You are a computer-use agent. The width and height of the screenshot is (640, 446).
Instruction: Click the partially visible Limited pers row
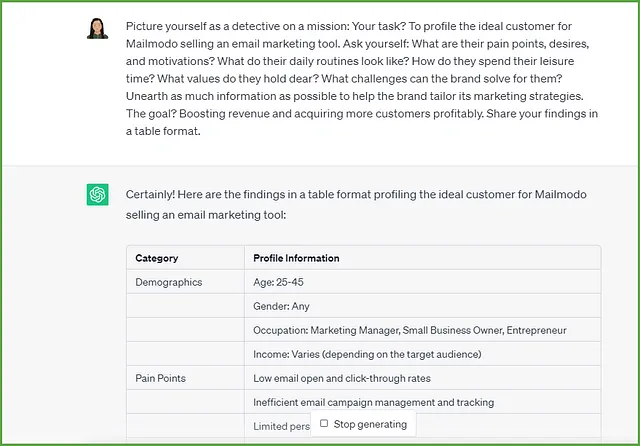click(364, 426)
